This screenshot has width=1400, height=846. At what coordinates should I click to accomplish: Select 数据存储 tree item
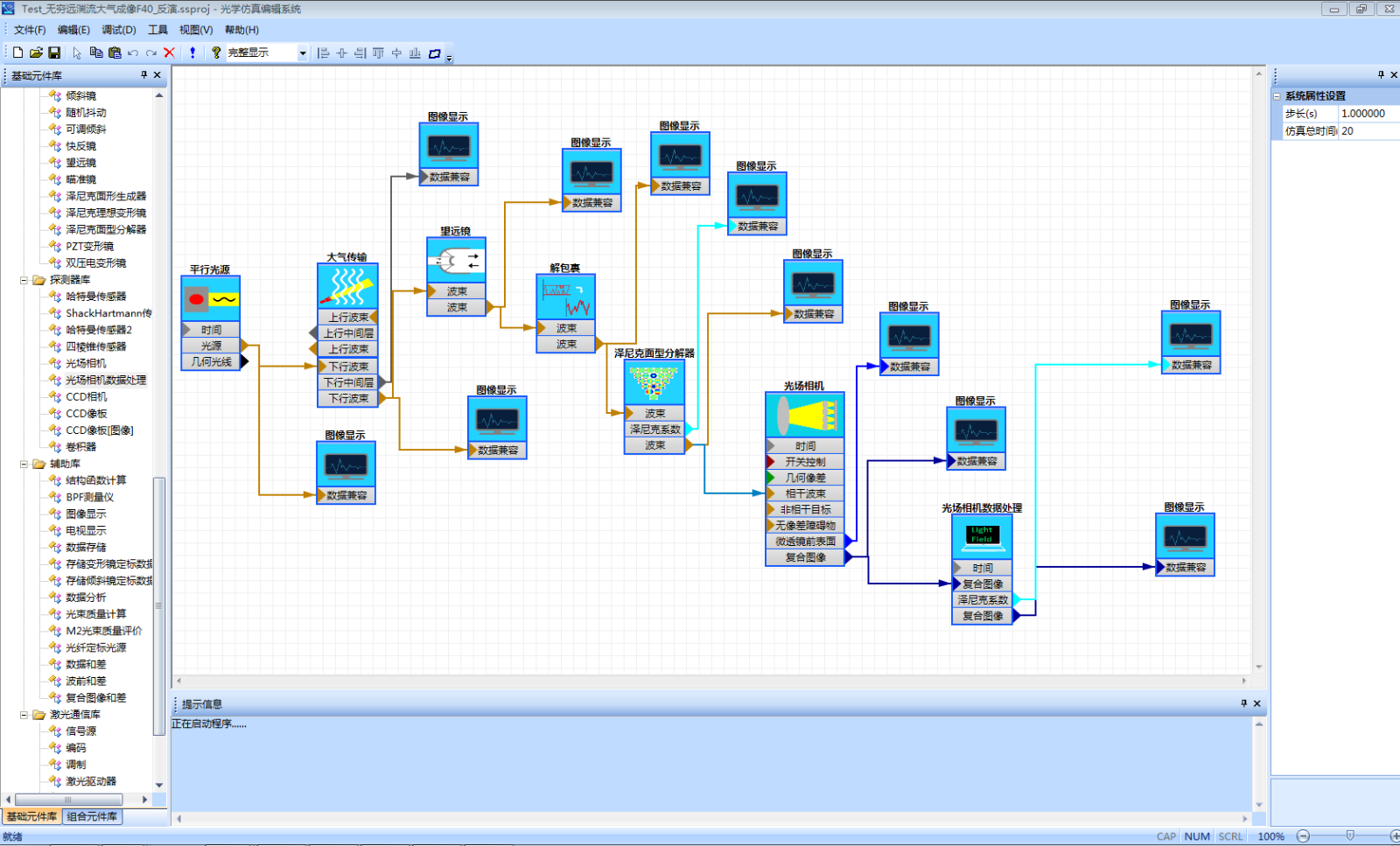pyautogui.click(x=86, y=547)
